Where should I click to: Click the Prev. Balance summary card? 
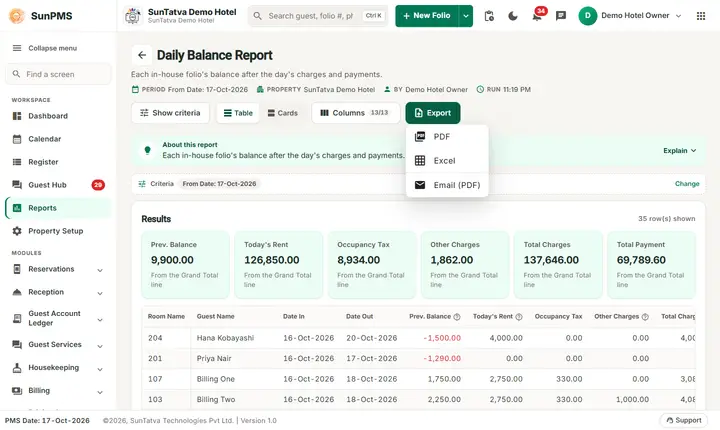185,265
